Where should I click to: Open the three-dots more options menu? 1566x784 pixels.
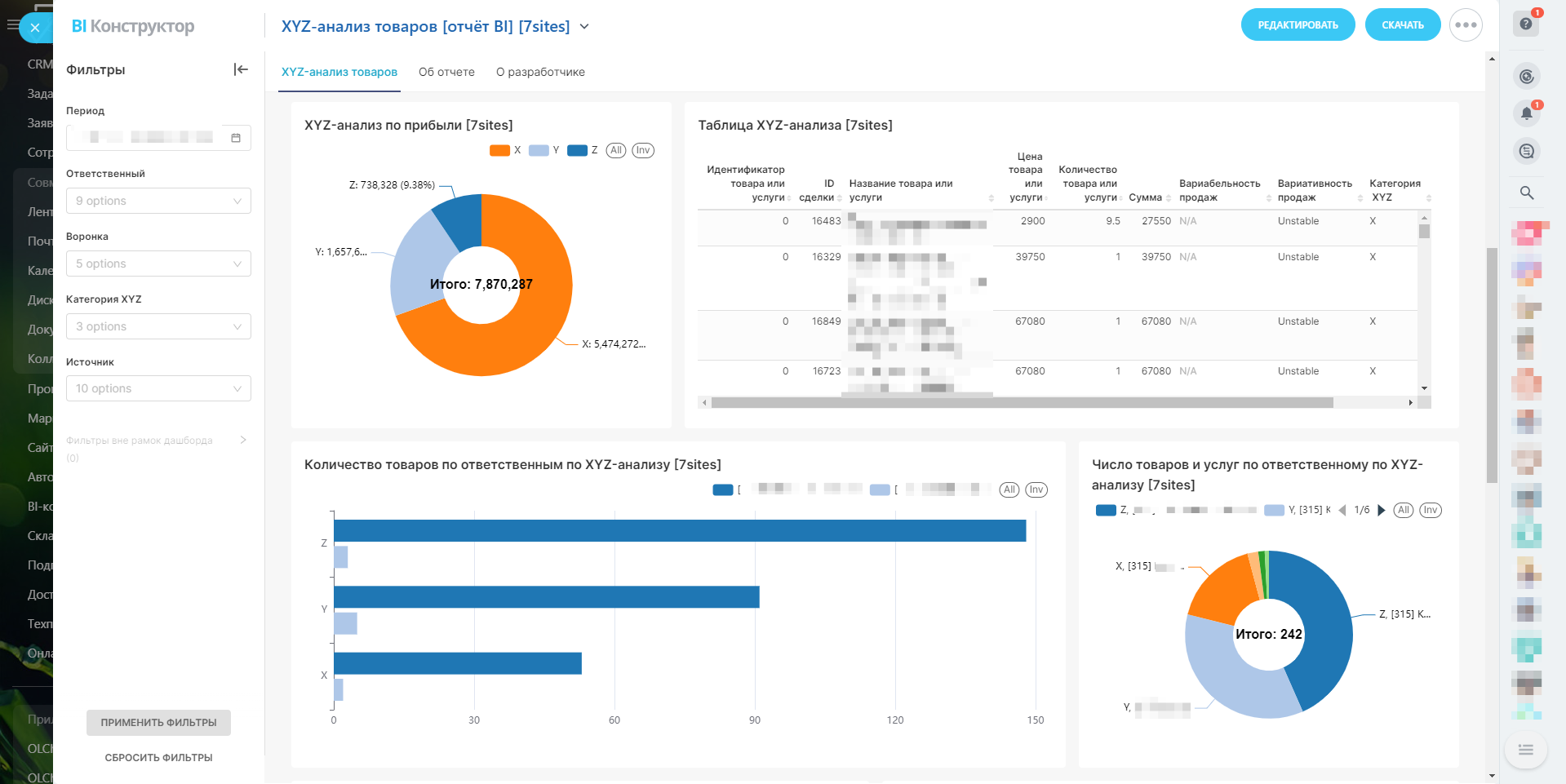coord(1466,25)
